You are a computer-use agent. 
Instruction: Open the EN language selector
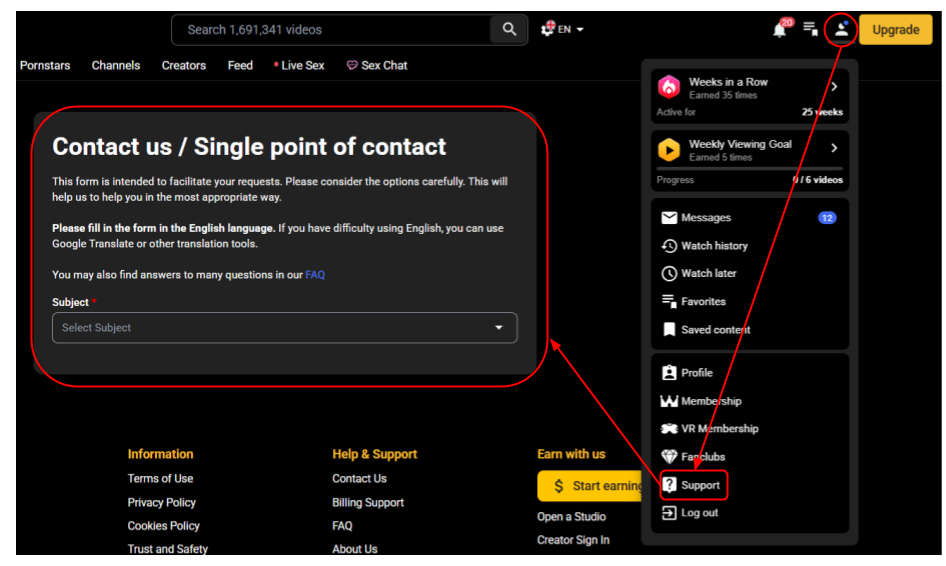point(563,30)
